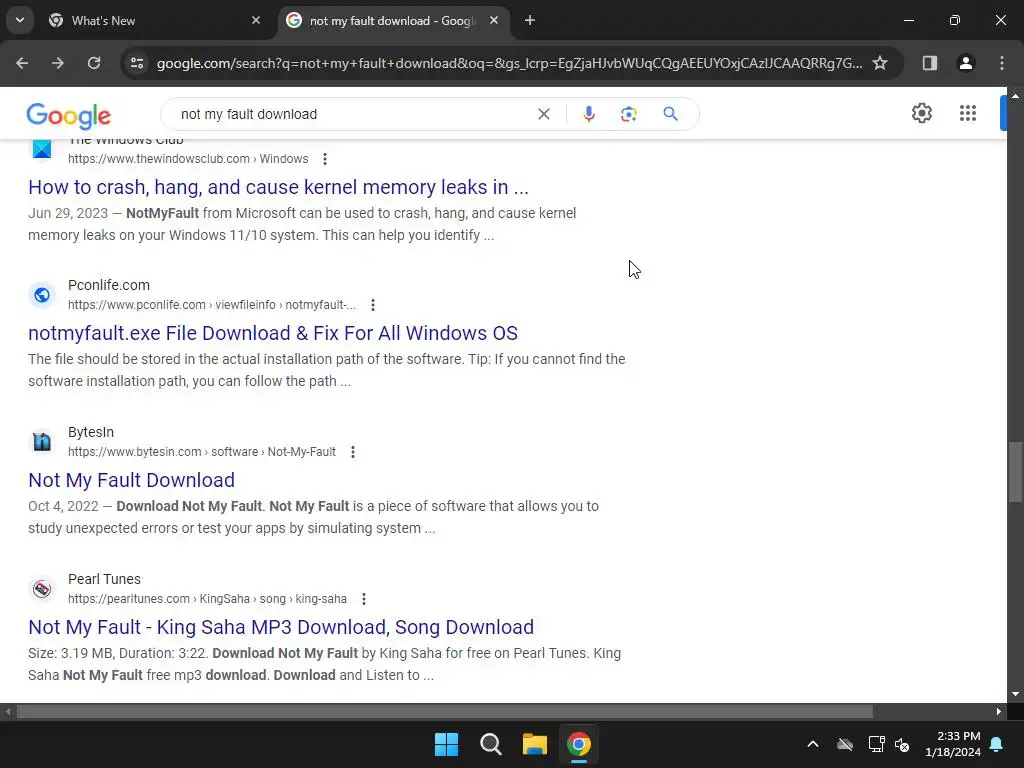1024x768 pixels.
Task: Click the pearltunes.com URL breadcrumb
Action: click(207, 599)
